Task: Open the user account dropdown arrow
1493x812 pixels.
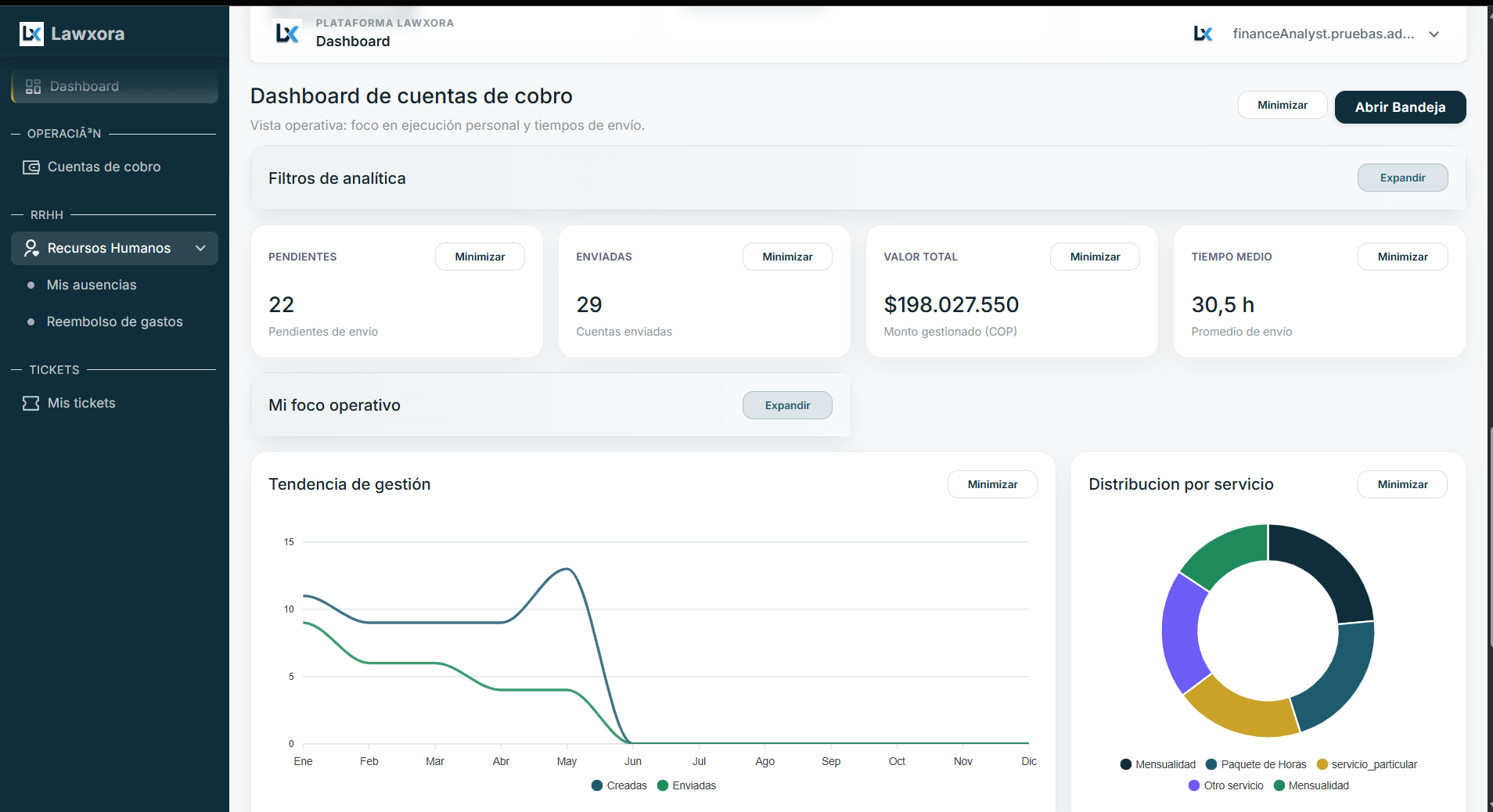Action: pyautogui.click(x=1434, y=34)
